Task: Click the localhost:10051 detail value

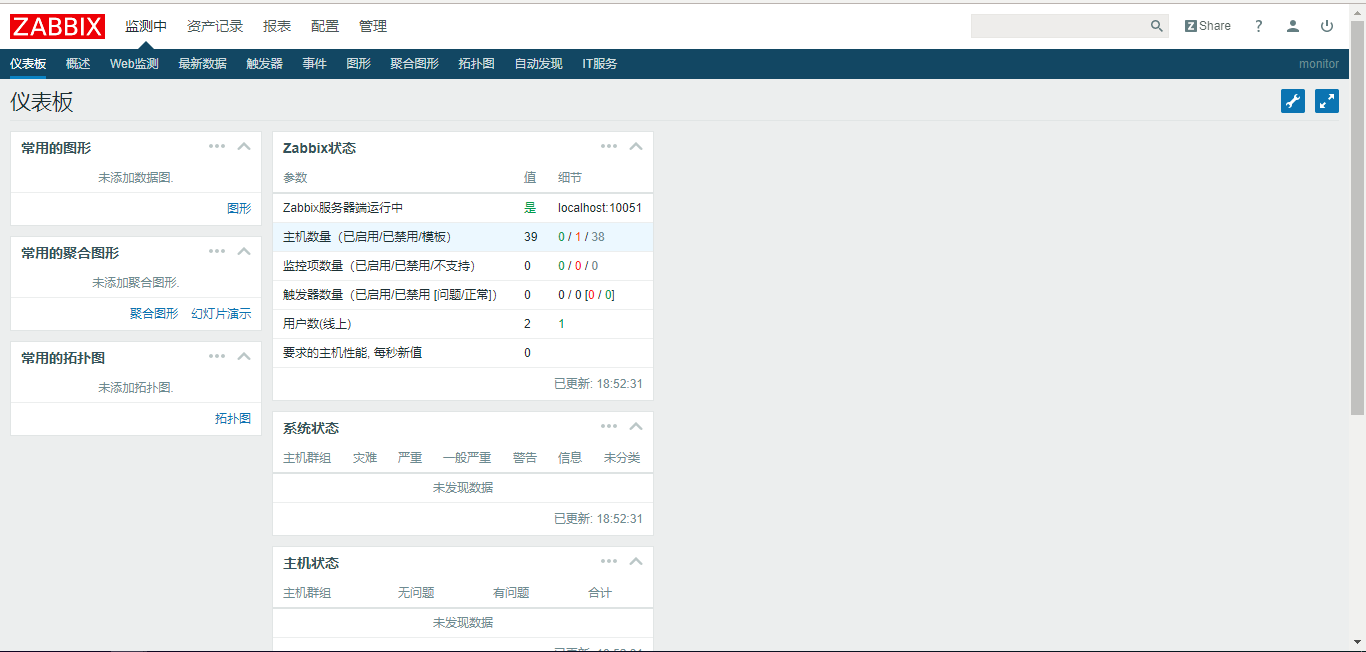Action: [600, 208]
